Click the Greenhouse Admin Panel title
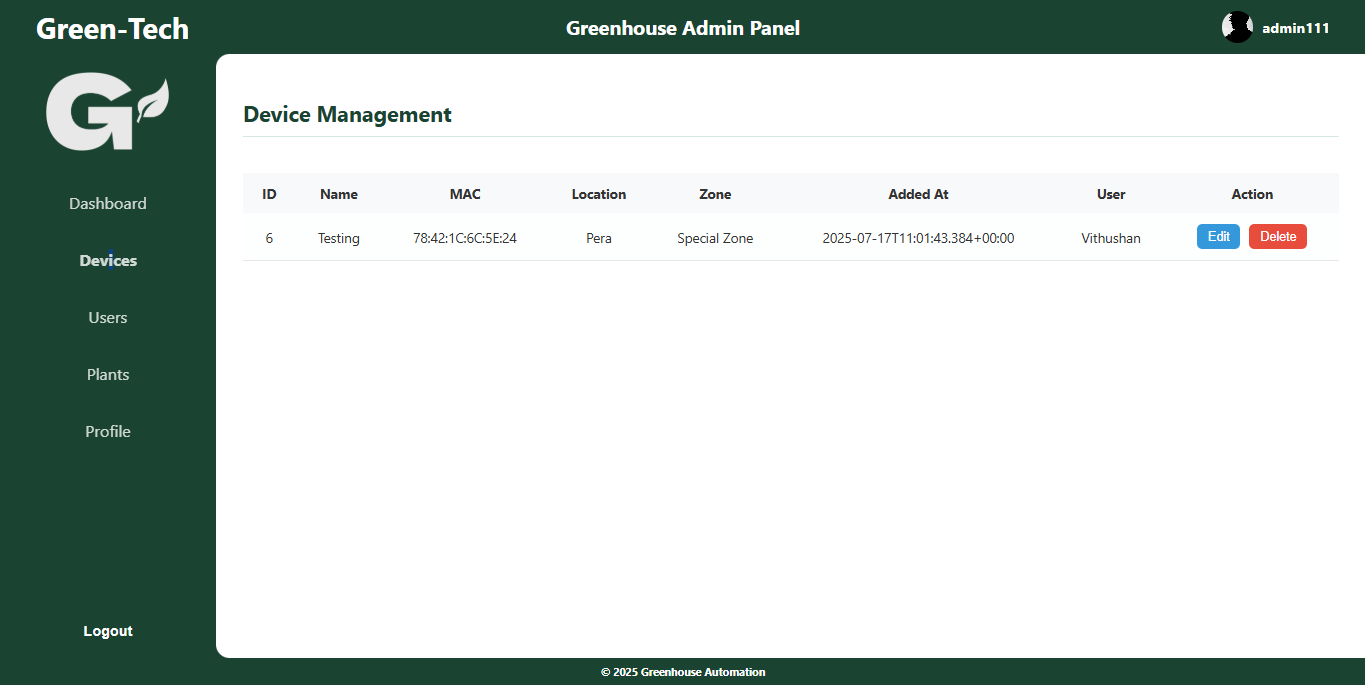This screenshot has width=1365, height=685. pyautogui.click(x=683, y=28)
